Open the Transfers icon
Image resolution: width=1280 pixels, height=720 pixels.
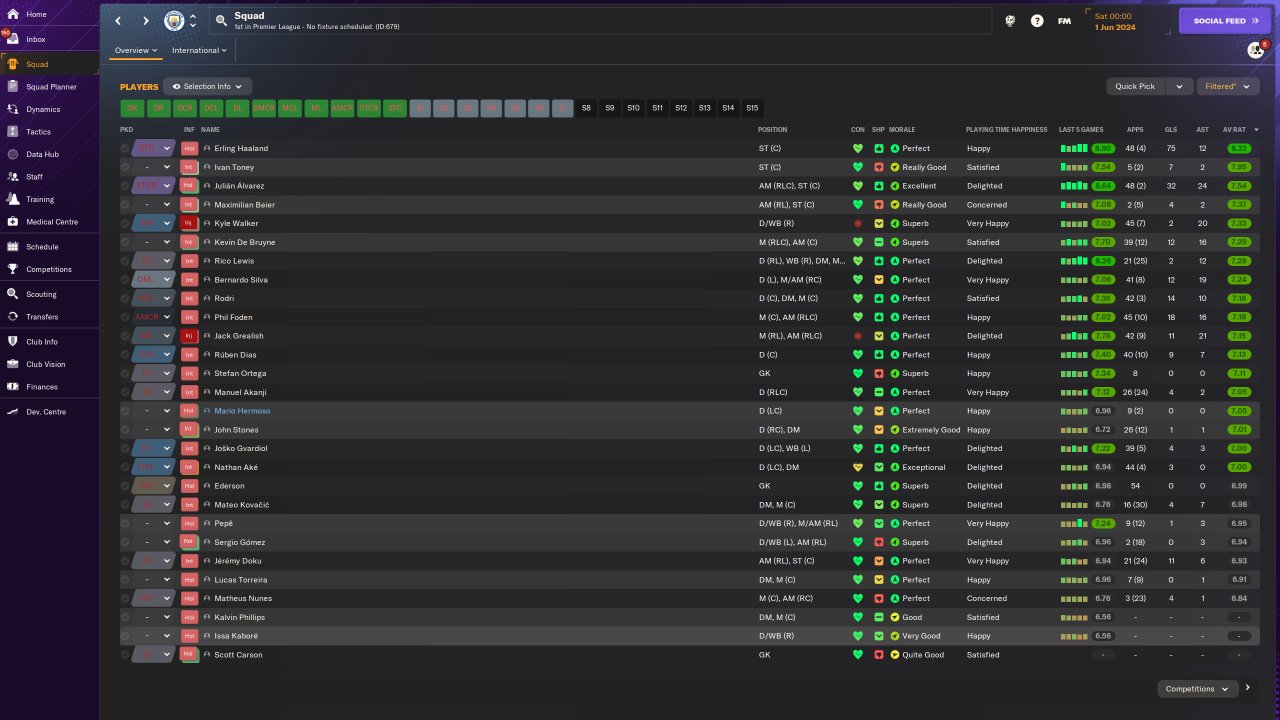tap(12, 317)
